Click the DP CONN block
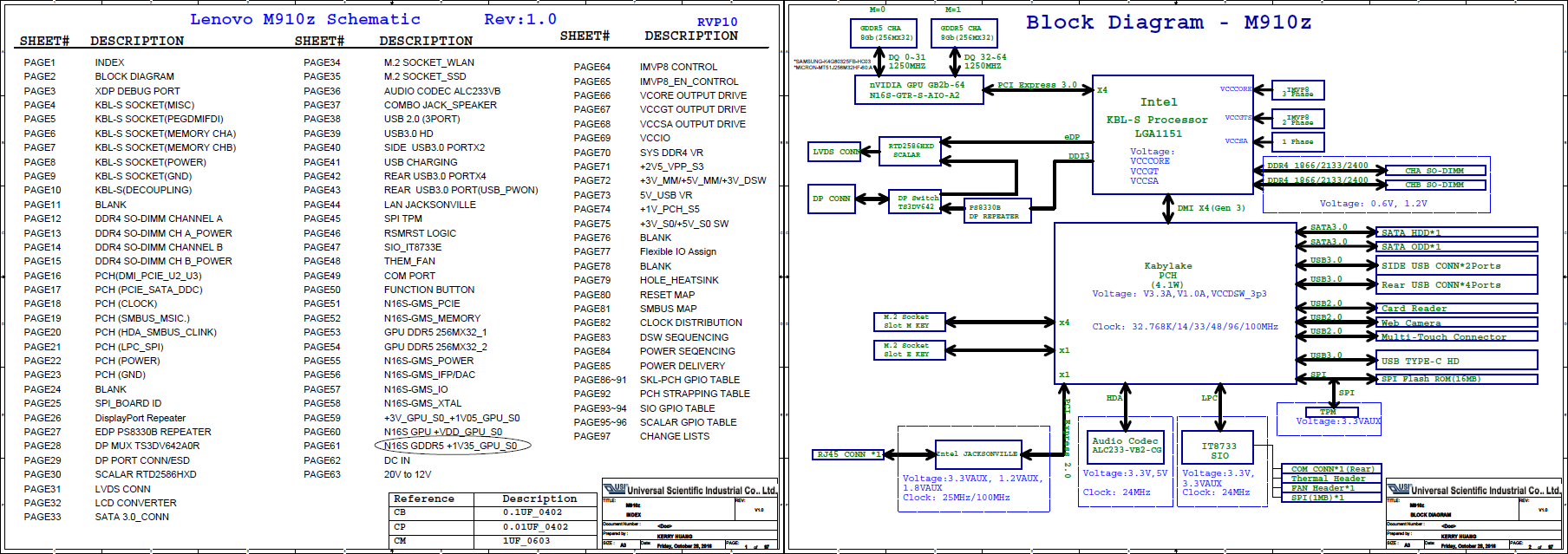This screenshot has height=554, width=1568. tap(831, 199)
